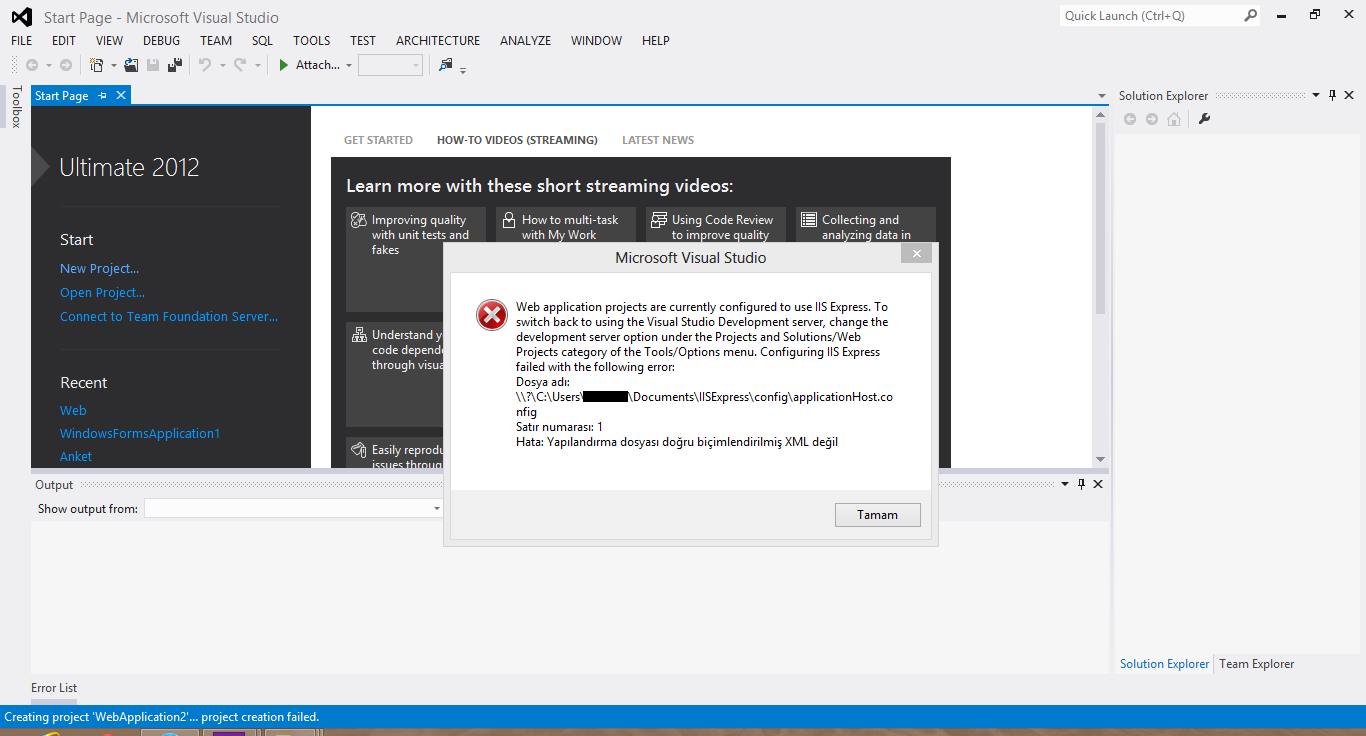
Task: Expand the Redo history dropdown arrow
Action: point(257,66)
